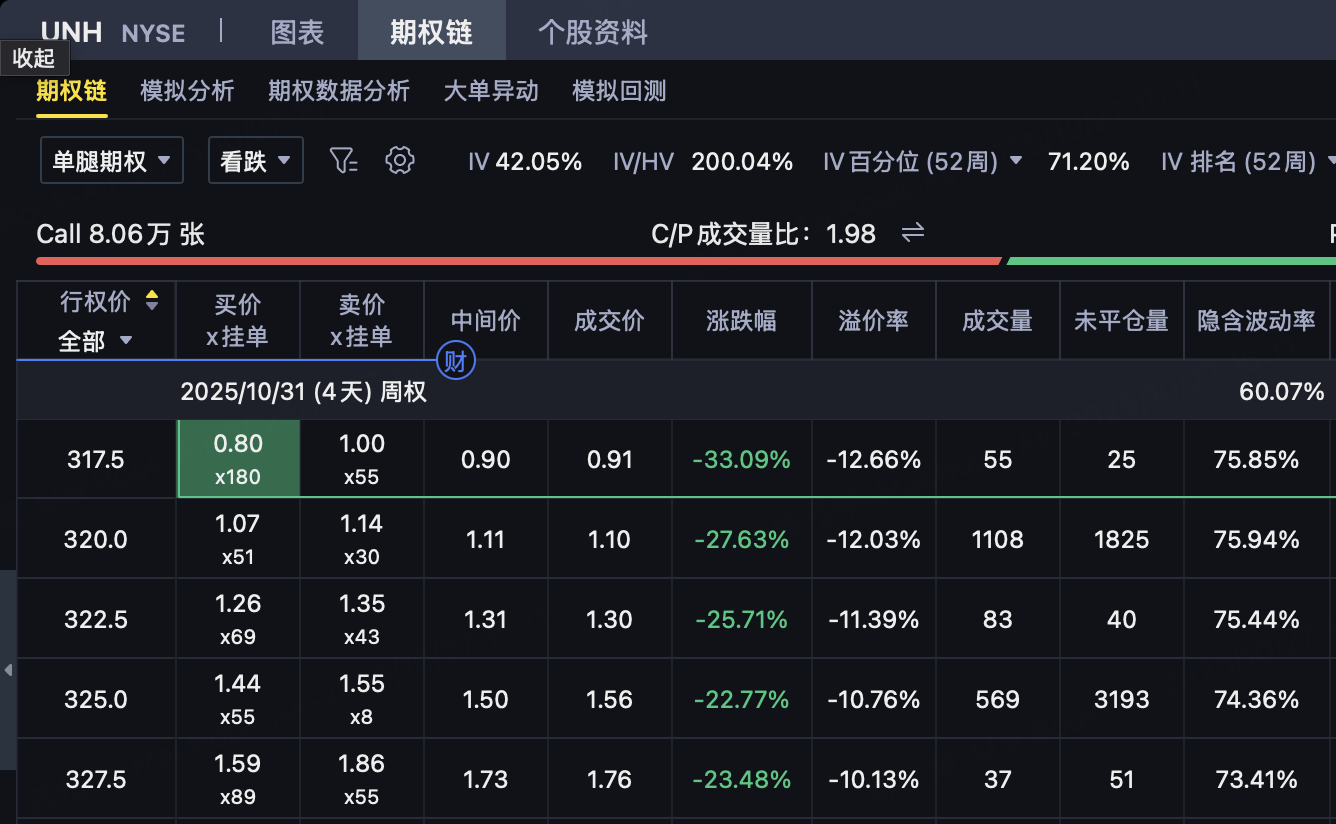Click the 1.59 bid price for strike 327.5
The width and height of the screenshot is (1336, 824).
(238, 764)
